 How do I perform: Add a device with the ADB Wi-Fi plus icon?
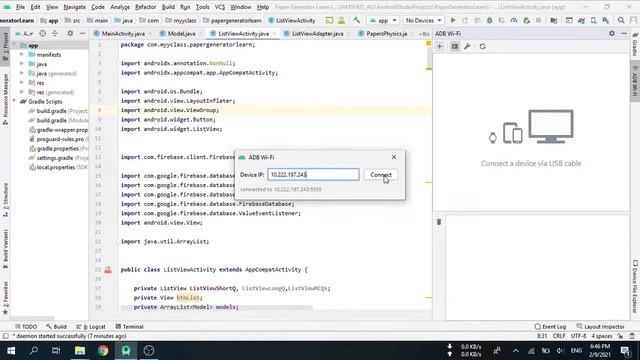(x=440, y=47)
